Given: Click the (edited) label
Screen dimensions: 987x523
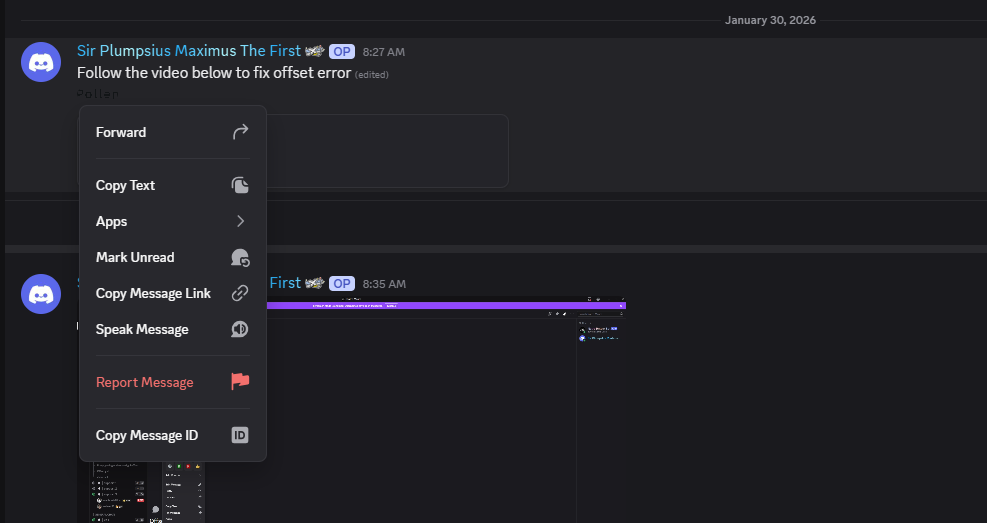Looking at the screenshot, I should click(x=371, y=74).
